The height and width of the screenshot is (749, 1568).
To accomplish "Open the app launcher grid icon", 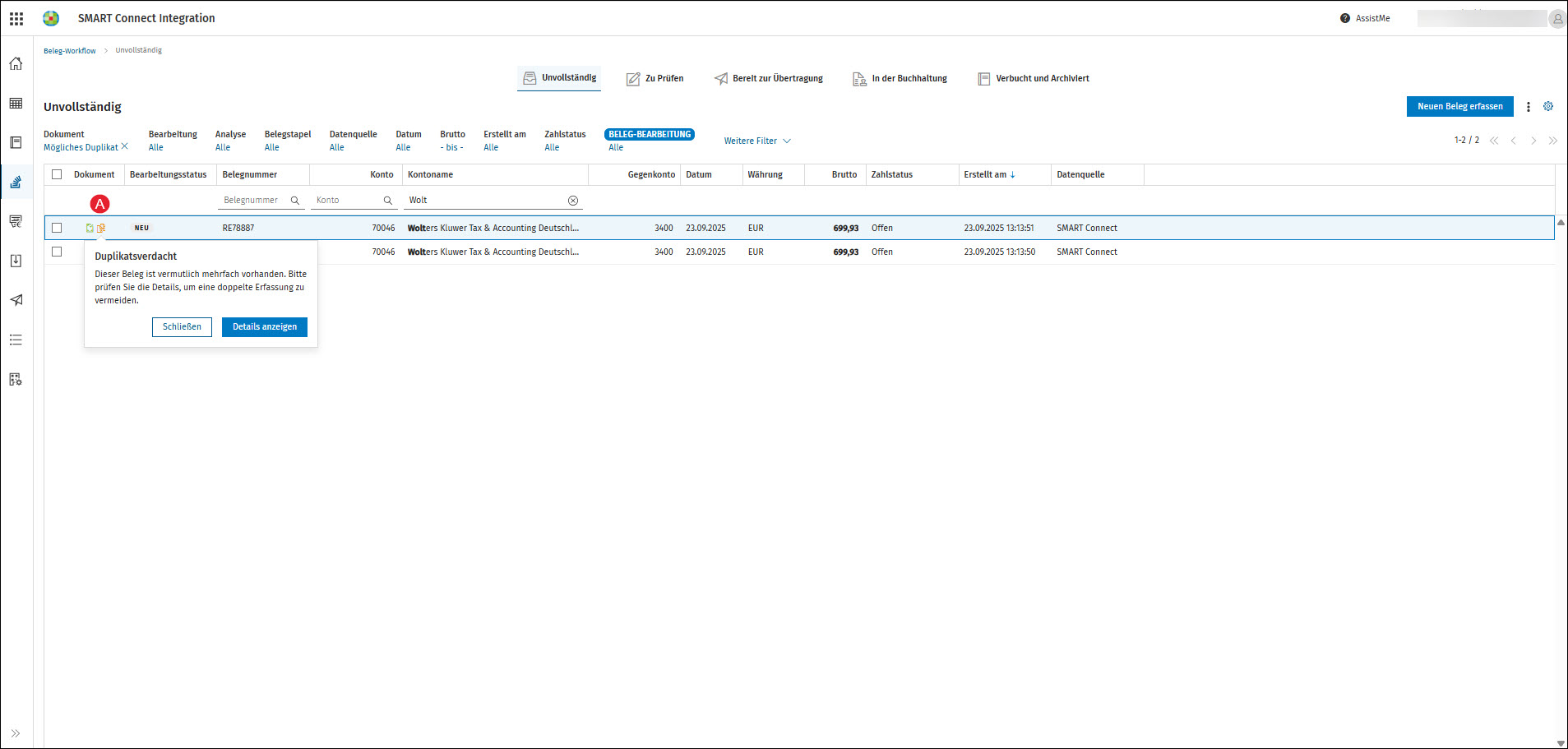I will pyautogui.click(x=16, y=18).
